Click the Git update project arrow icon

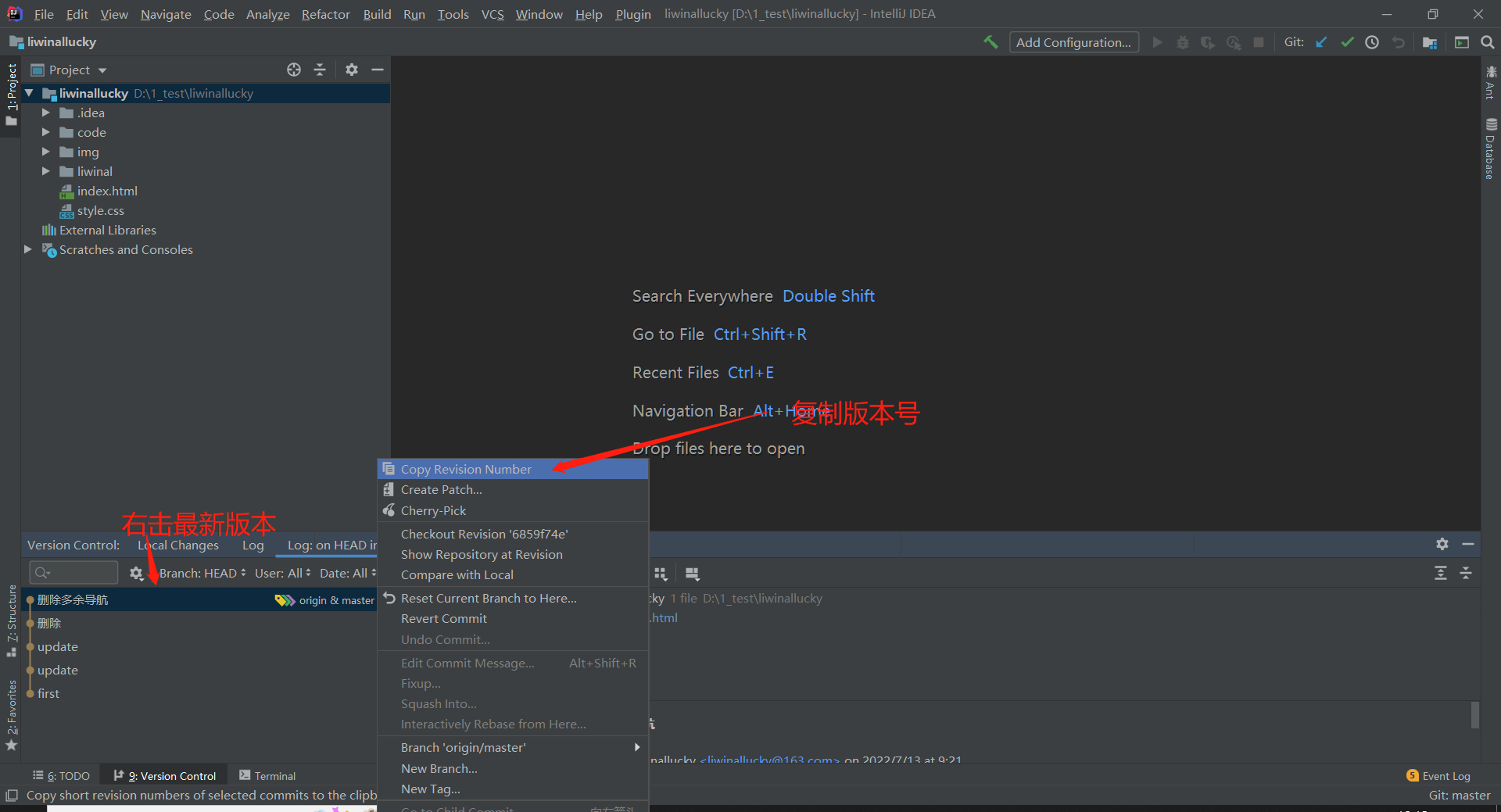pyautogui.click(x=1321, y=42)
